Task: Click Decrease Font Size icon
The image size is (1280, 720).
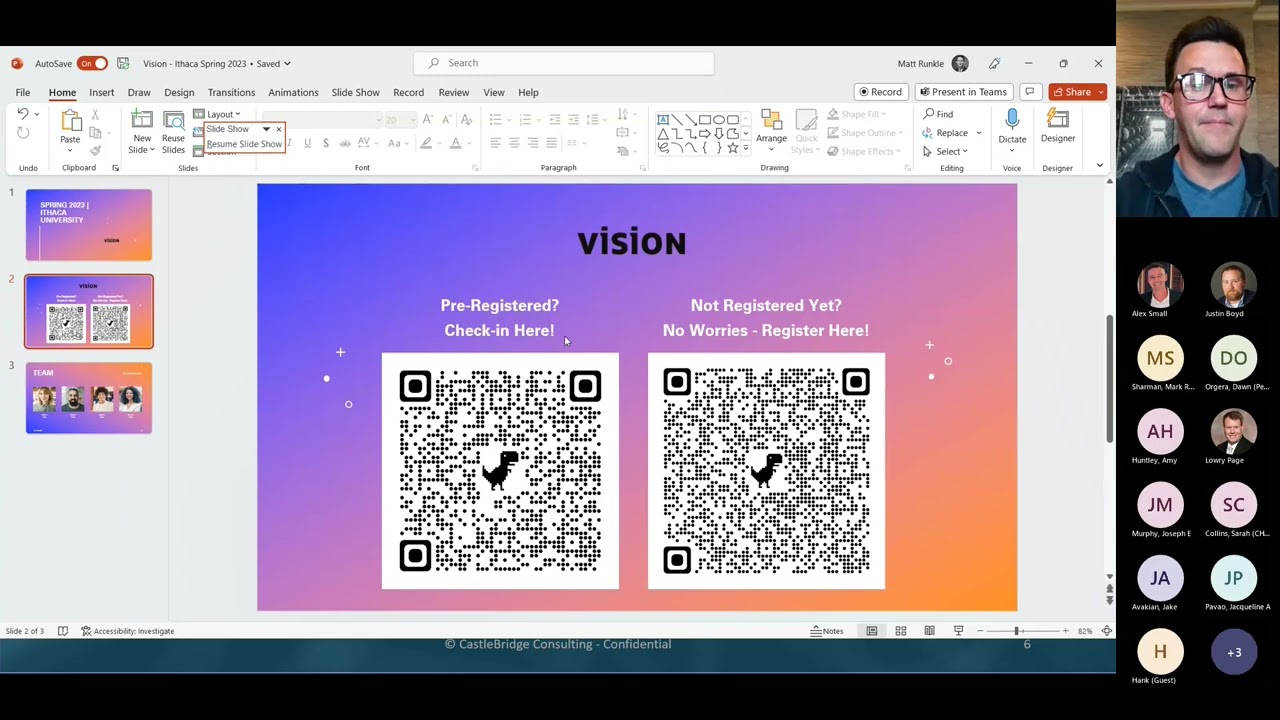Action: 446,119
